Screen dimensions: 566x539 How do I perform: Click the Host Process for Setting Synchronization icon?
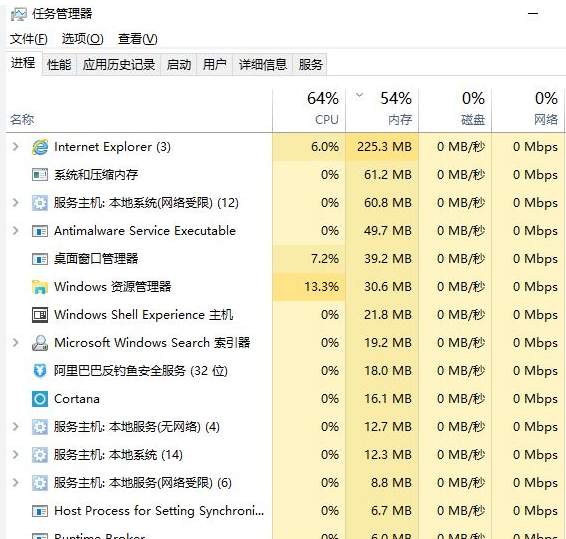point(40,511)
